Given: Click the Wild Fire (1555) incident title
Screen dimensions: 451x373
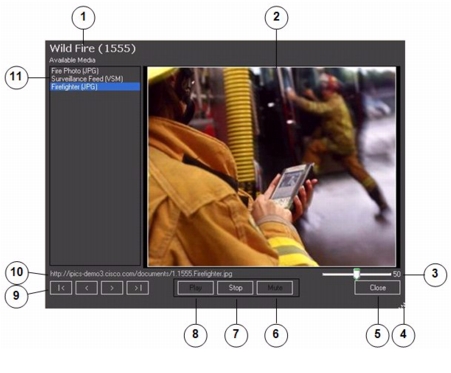Looking at the screenshot, I should tap(93, 49).
